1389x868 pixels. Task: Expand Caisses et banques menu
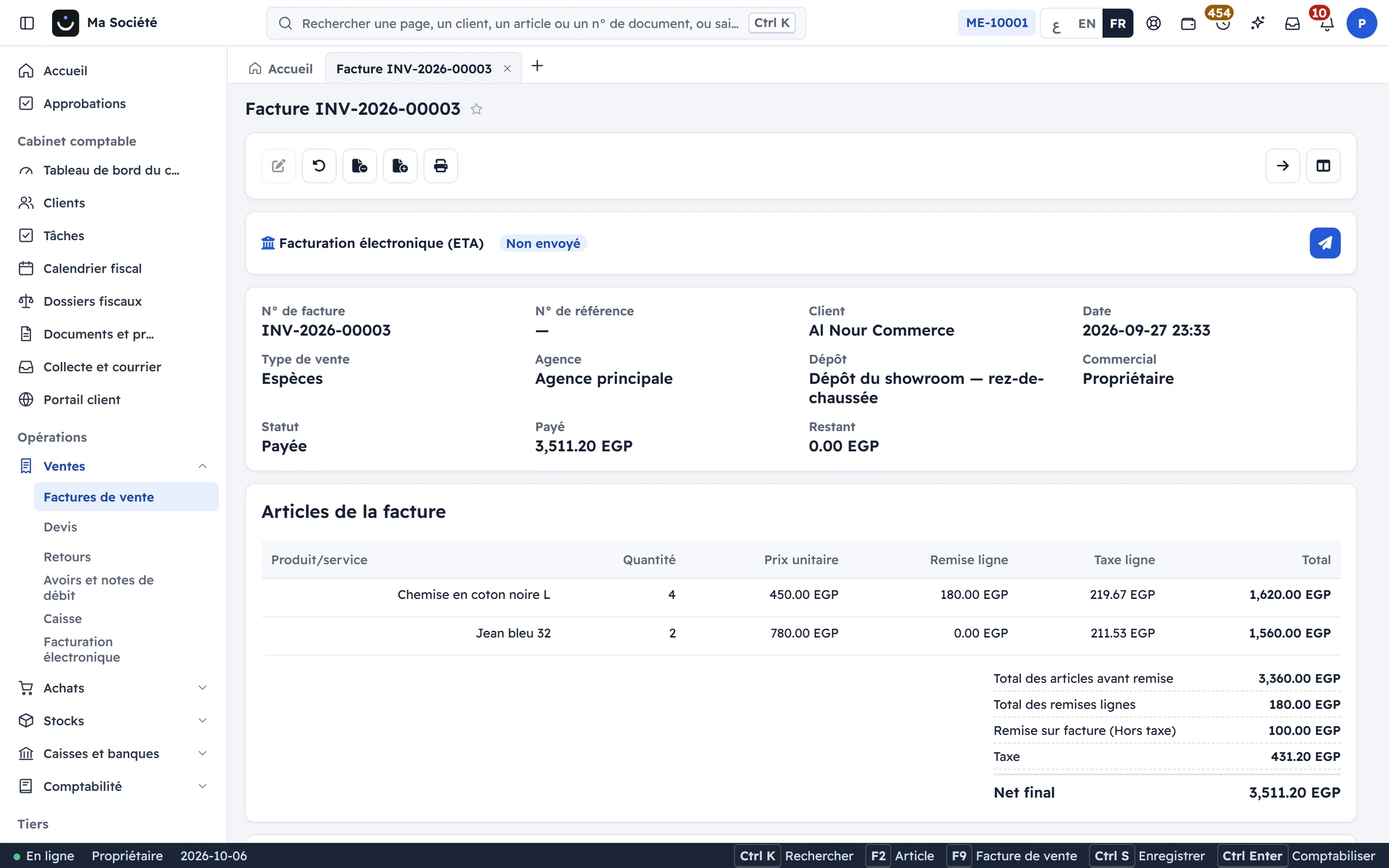pyautogui.click(x=203, y=753)
